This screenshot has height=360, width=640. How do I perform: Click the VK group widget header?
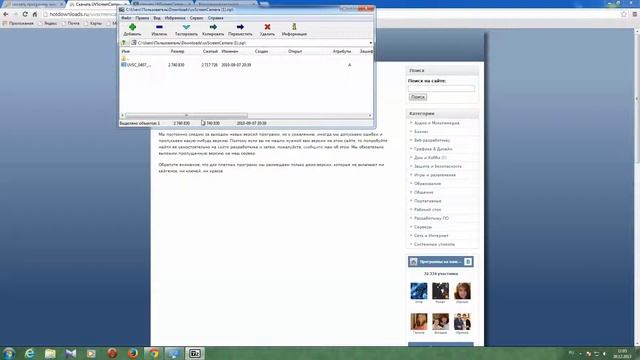pos(440,262)
